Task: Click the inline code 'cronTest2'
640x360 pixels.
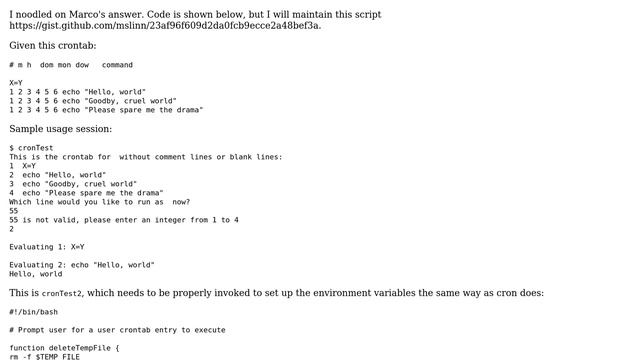Action: (62, 293)
